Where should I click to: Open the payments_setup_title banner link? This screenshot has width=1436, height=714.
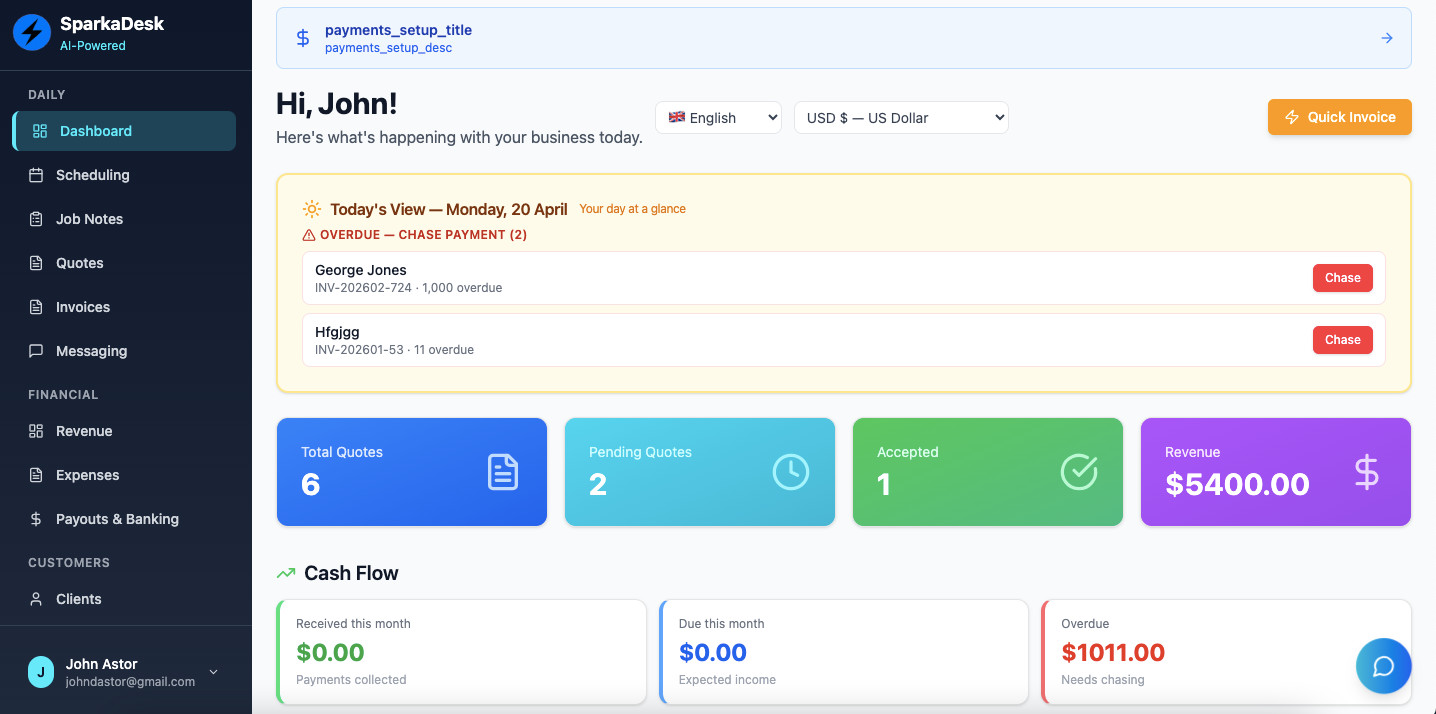844,38
